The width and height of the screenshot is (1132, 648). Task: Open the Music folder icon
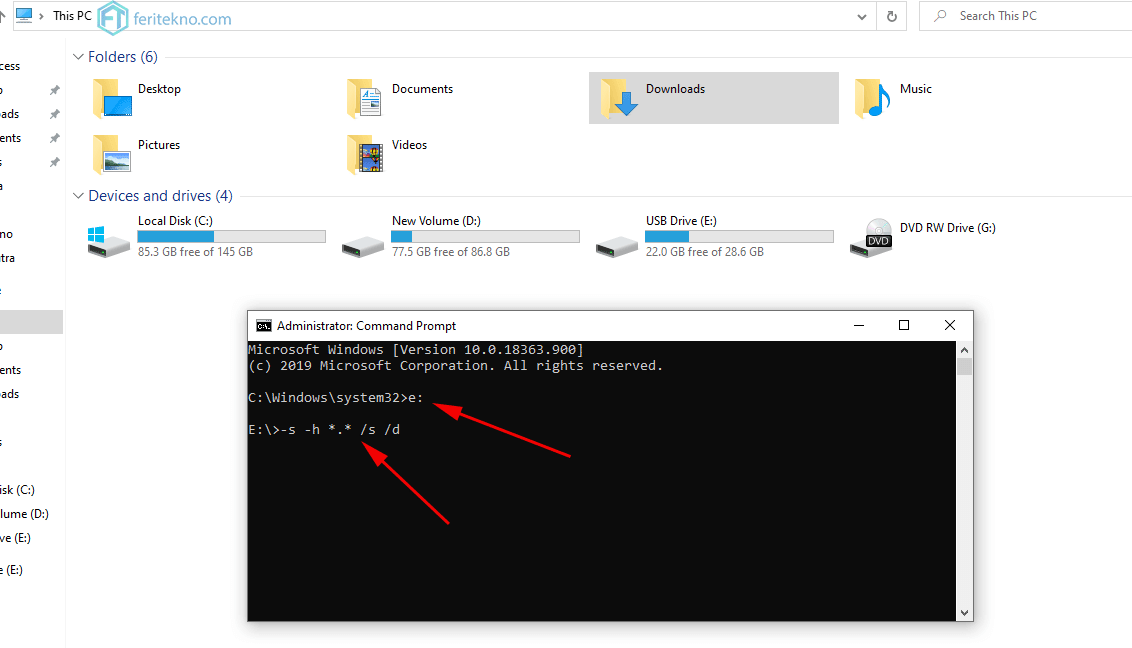872,99
